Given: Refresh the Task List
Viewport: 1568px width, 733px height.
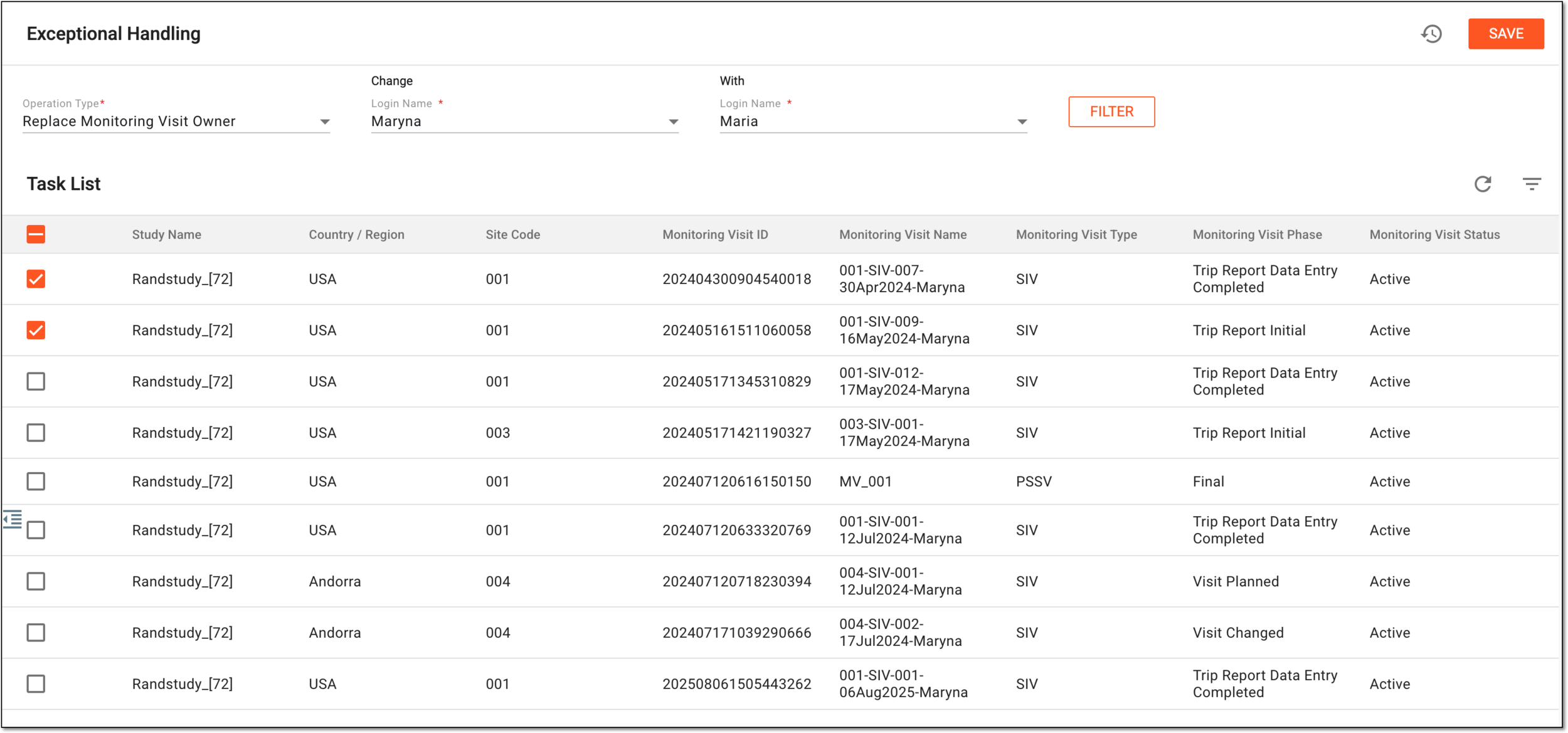Looking at the screenshot, I should pos(1483,184).
